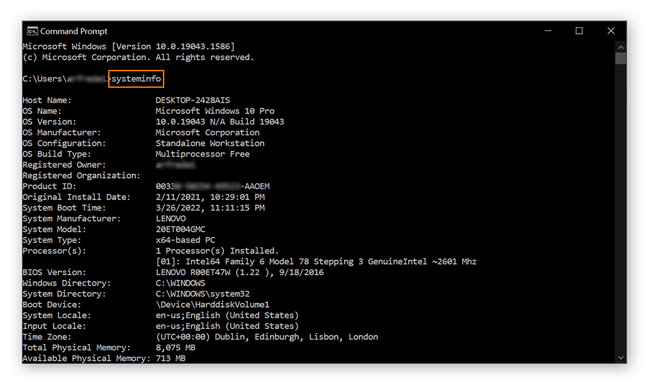
Task: Click the typed 'systeminfo' command
Action: (x=136, y=79)
